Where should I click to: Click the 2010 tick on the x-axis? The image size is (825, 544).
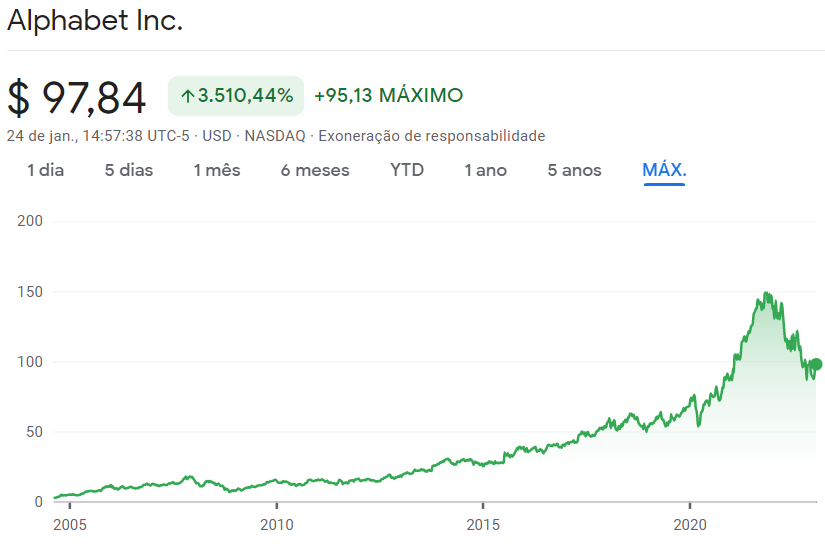click(x=277, y=525)
